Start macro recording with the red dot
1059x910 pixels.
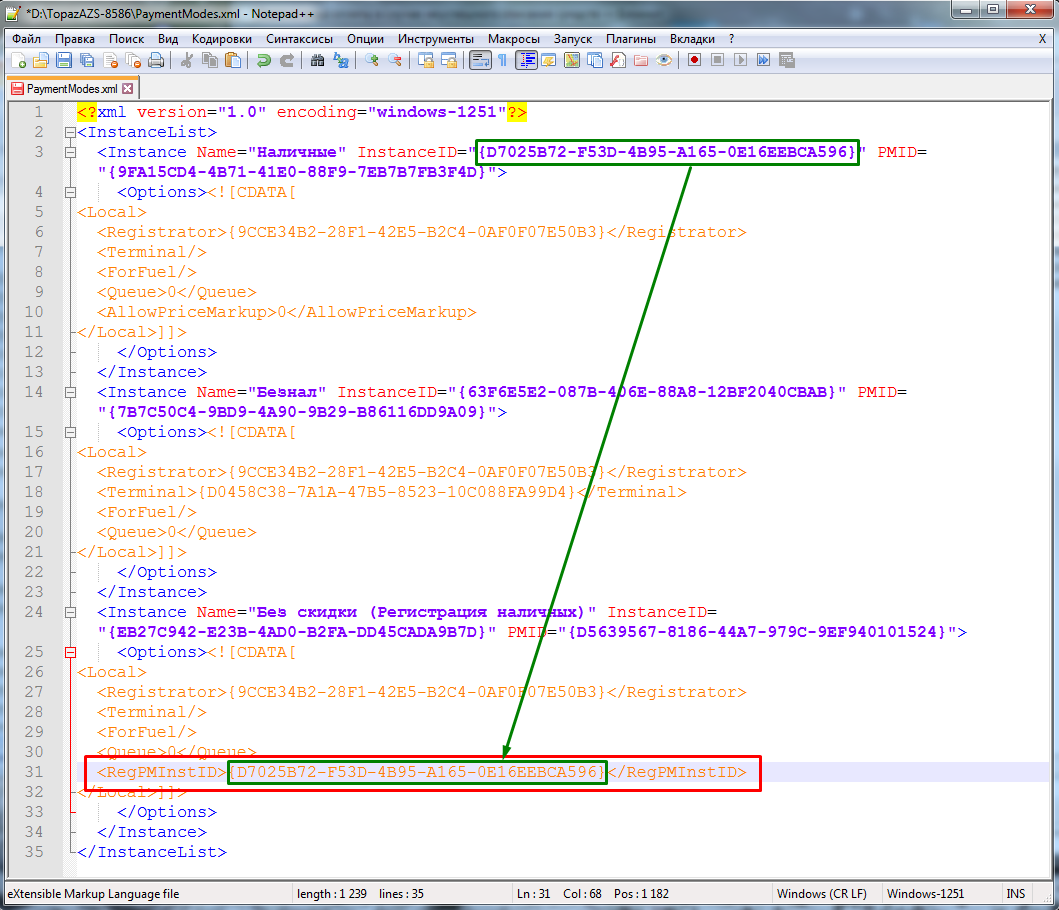pos(694,61)
